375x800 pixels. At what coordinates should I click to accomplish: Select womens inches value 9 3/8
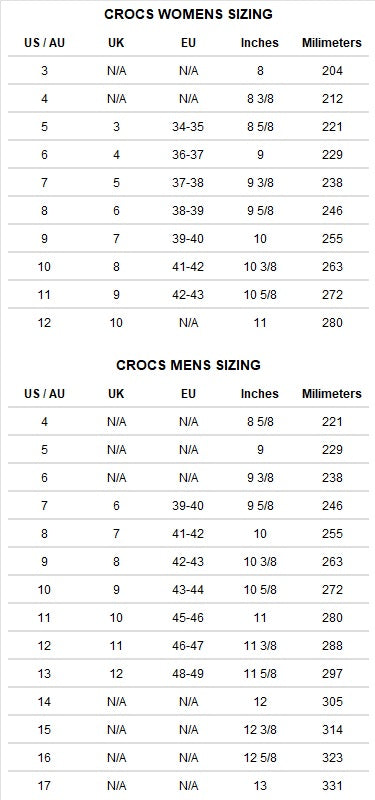(x=260, y=183)
